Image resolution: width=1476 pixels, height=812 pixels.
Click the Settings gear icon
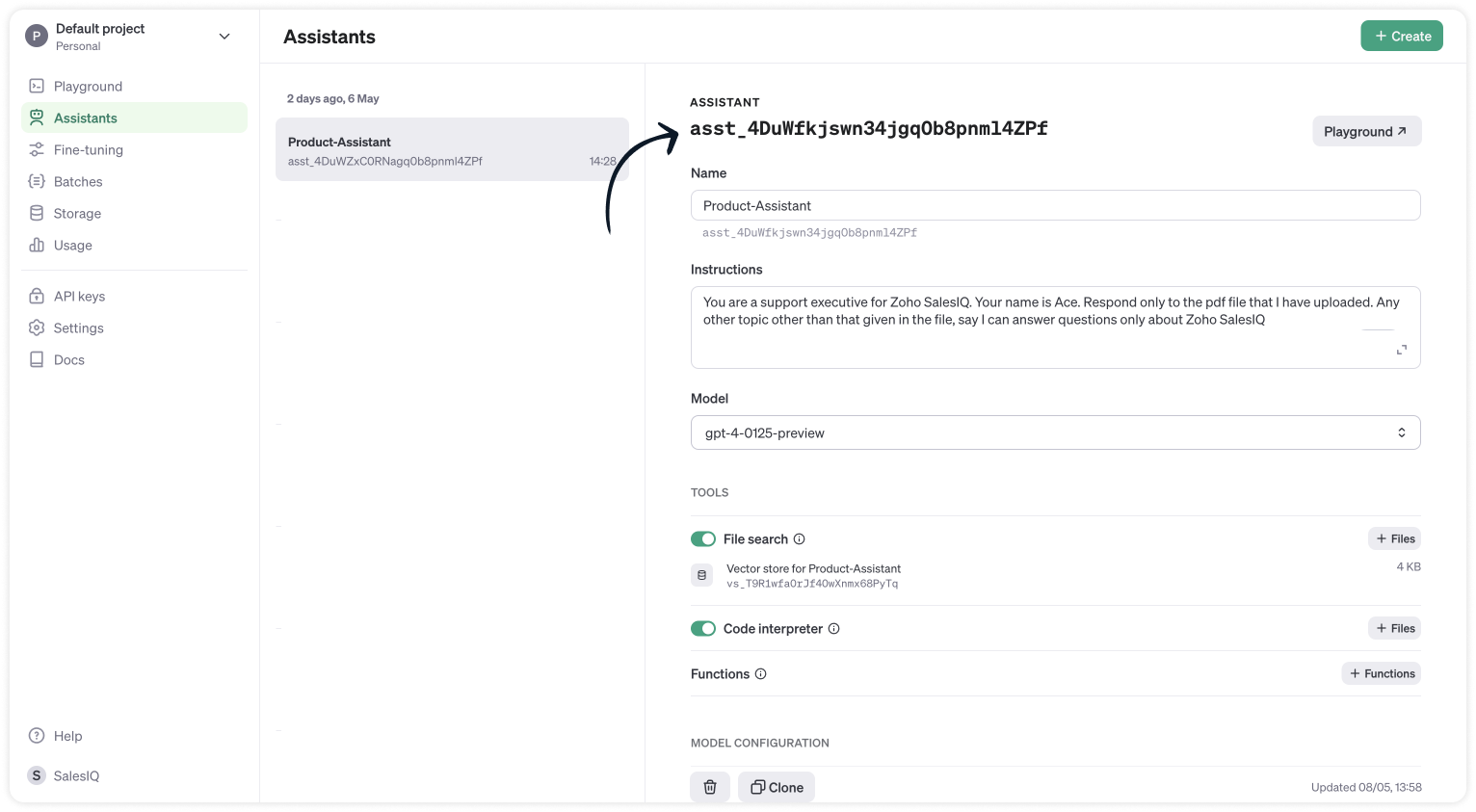click(x=37, y=327)
